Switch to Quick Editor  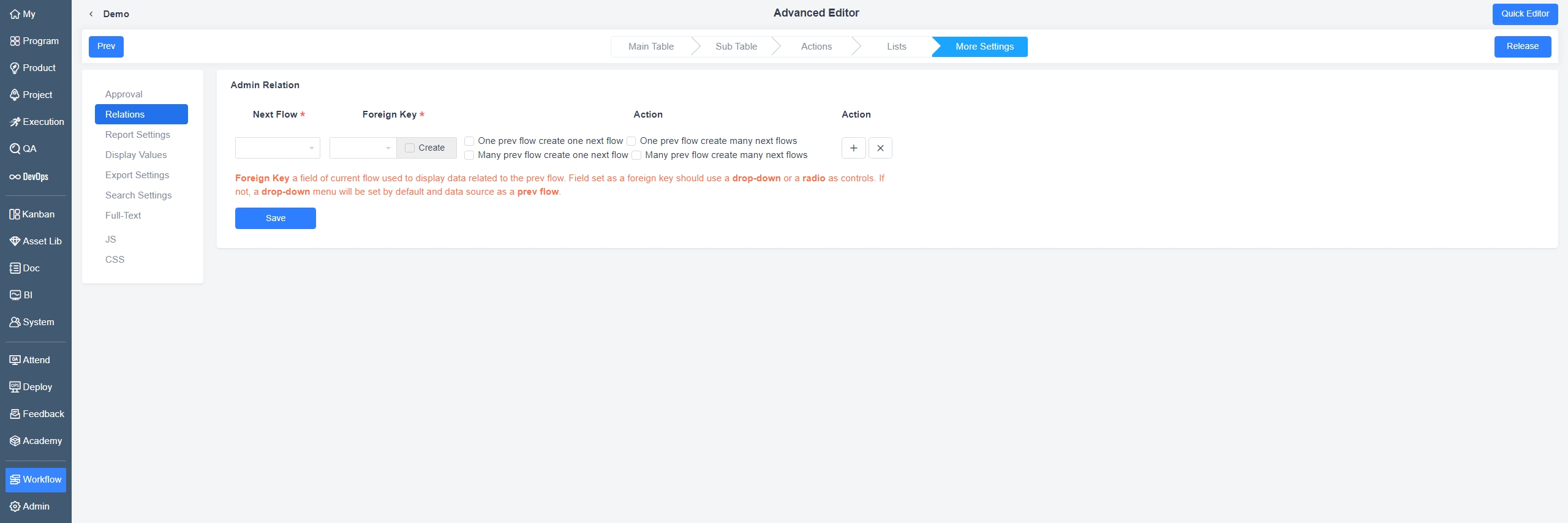click(x=1525, y=14)
